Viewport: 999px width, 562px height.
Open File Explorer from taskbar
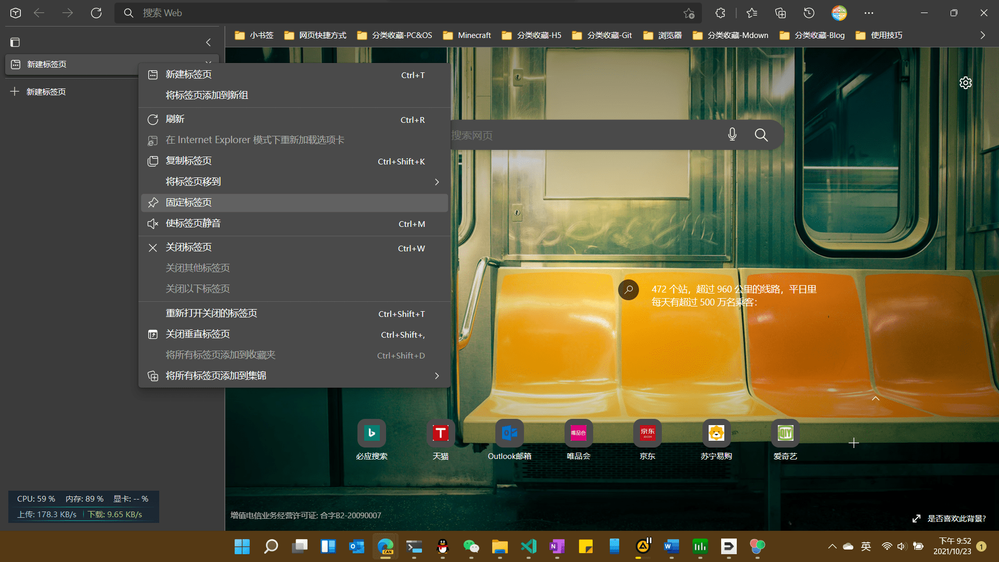[x=500, y=547]
